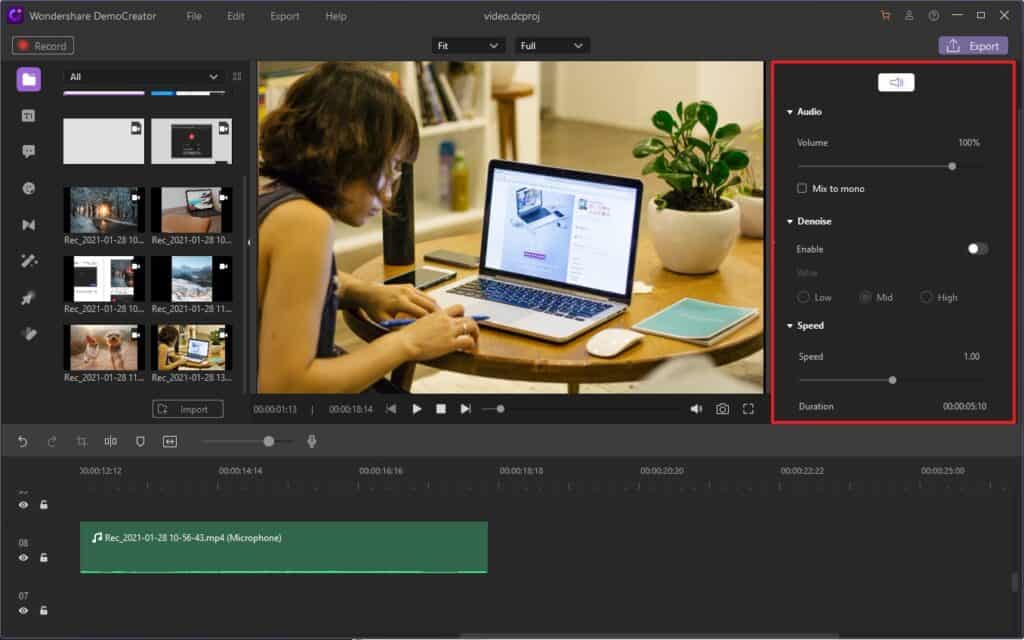Click the split clip tool icon
The width and height of the screenshot is (1024, 640).
(111, 441)
